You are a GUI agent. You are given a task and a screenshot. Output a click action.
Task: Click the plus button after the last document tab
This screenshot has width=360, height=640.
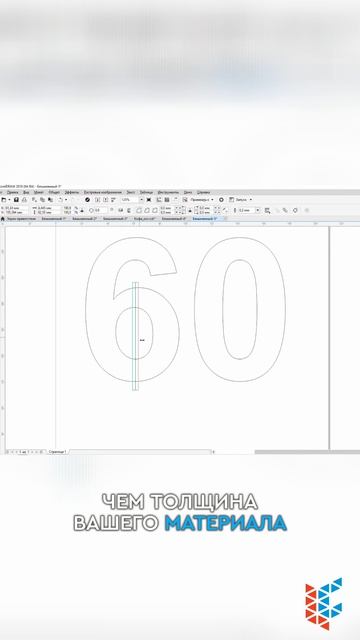pyautogui.click(x=225, y=219)
